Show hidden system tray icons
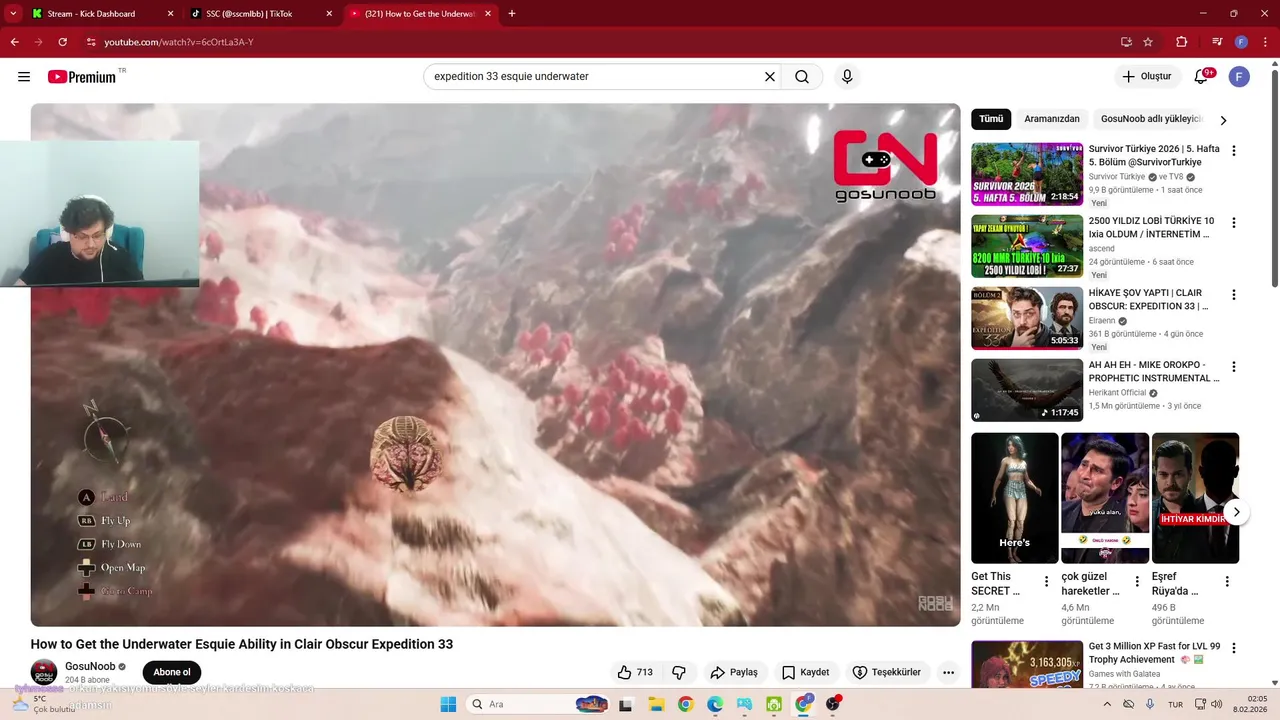The height and width of the screenshot is (720, 1280). 1107,704
